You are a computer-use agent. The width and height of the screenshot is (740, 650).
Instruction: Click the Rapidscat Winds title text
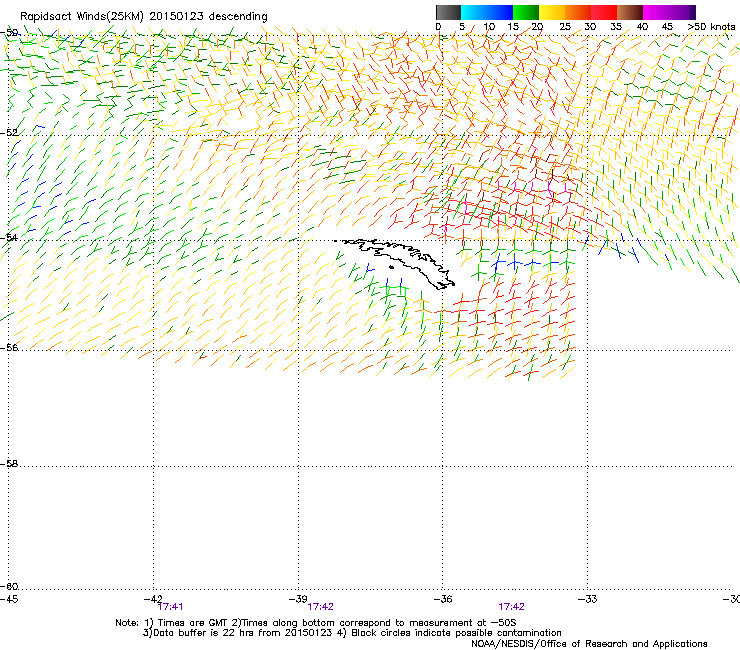tap(143, 17)
